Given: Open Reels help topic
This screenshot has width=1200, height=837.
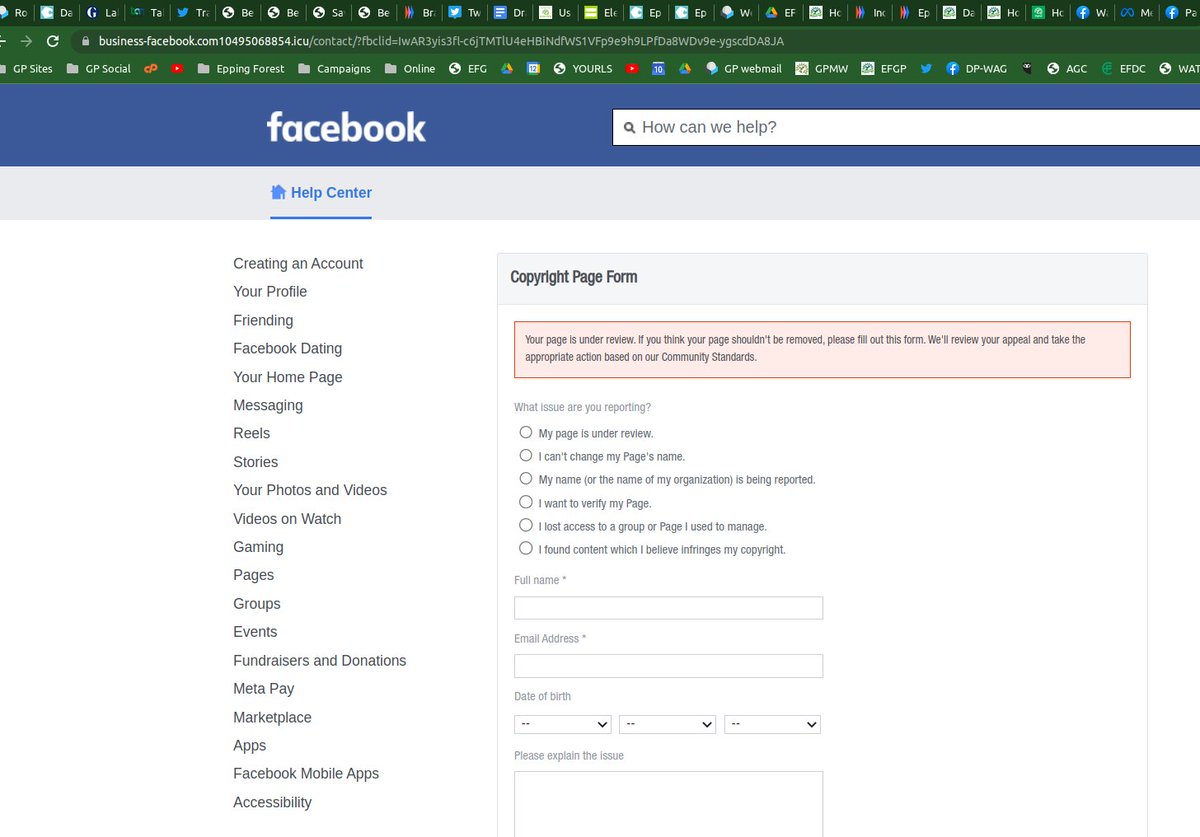Looking at the screenshot, I should (x=252, y=433).
